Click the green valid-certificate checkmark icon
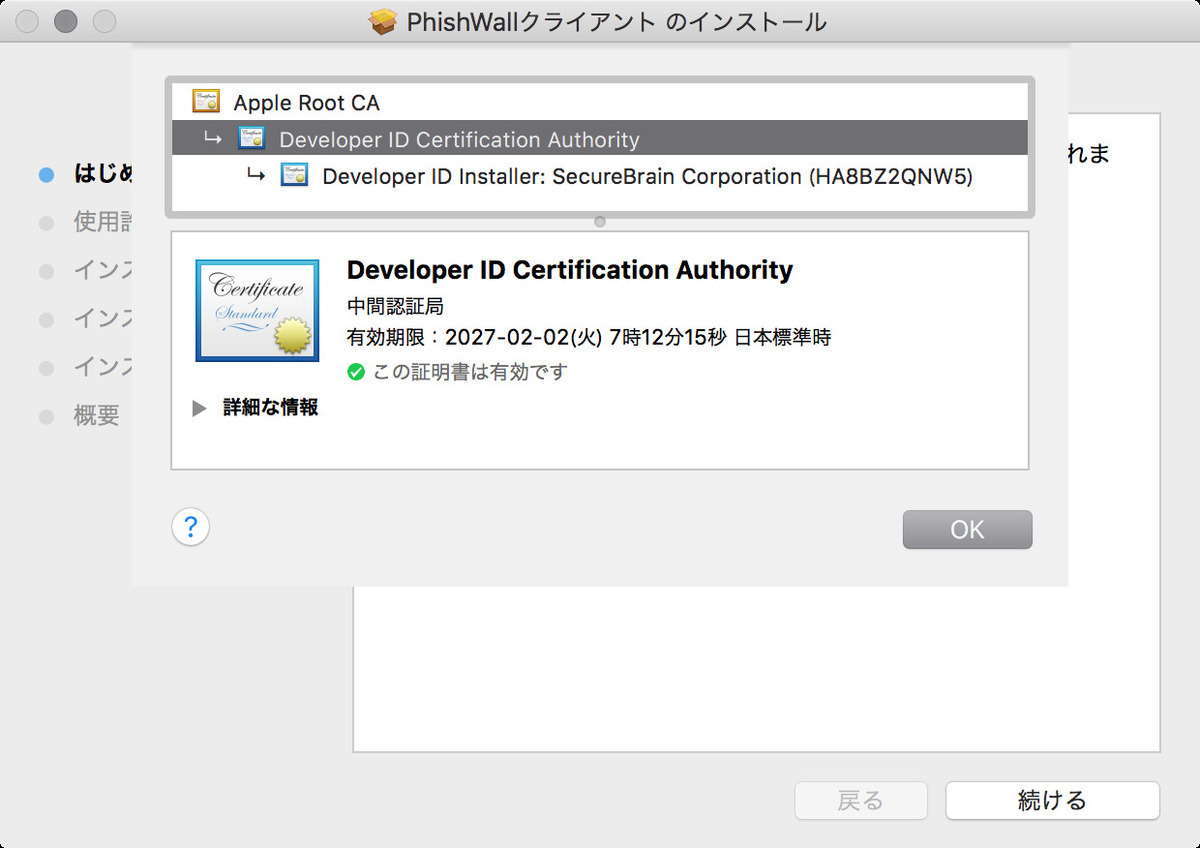The image size is (1200, 848). (356, 372)
